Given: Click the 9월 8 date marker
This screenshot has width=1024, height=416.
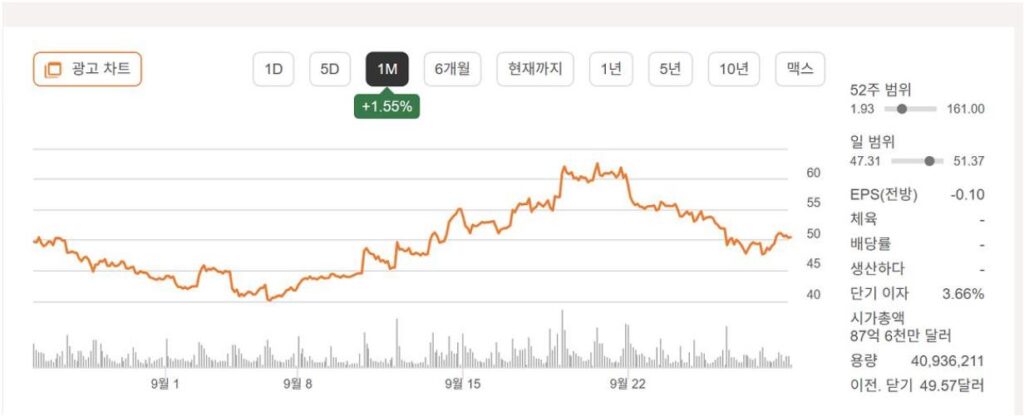Looking at the screenshot, I should coord(297,382).
